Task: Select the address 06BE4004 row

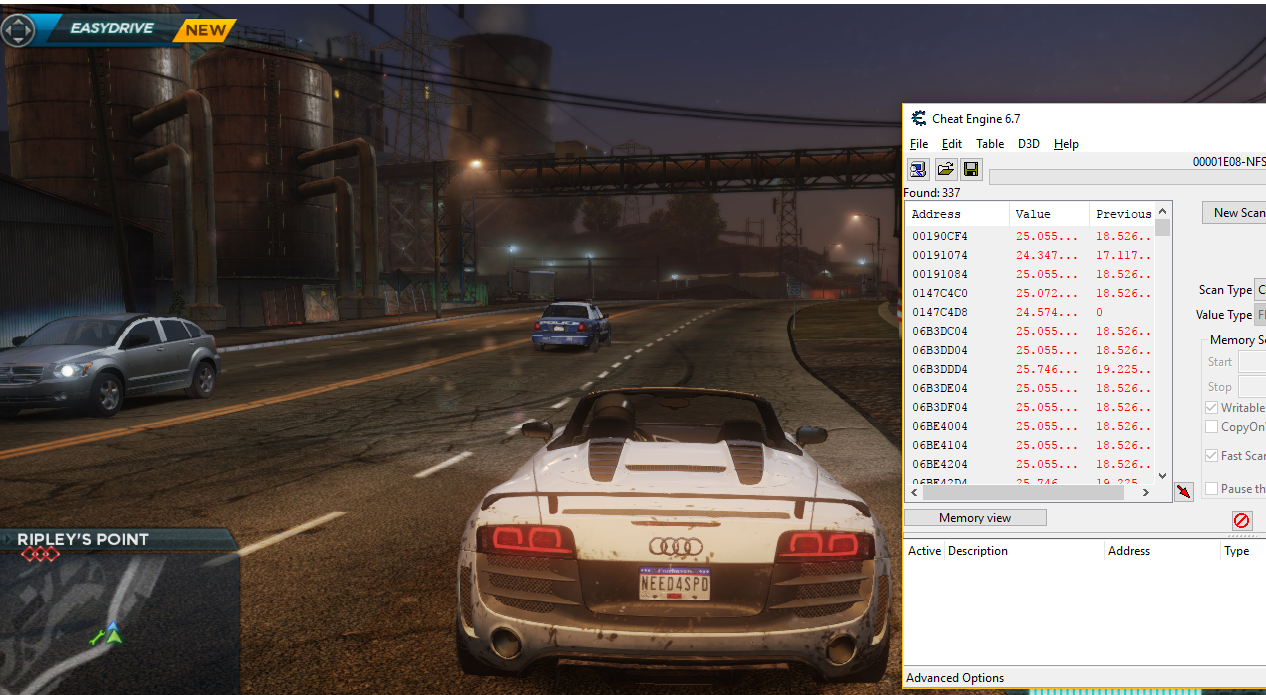Action: pyautogui.click(x=1030, y=426)
